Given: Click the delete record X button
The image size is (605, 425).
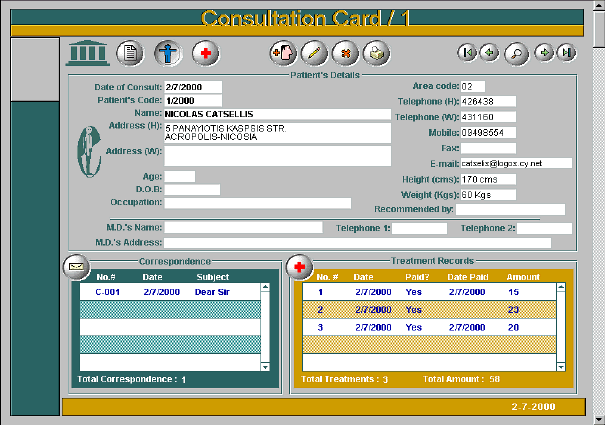Looking at the screenshot, I should coord(345,53).
